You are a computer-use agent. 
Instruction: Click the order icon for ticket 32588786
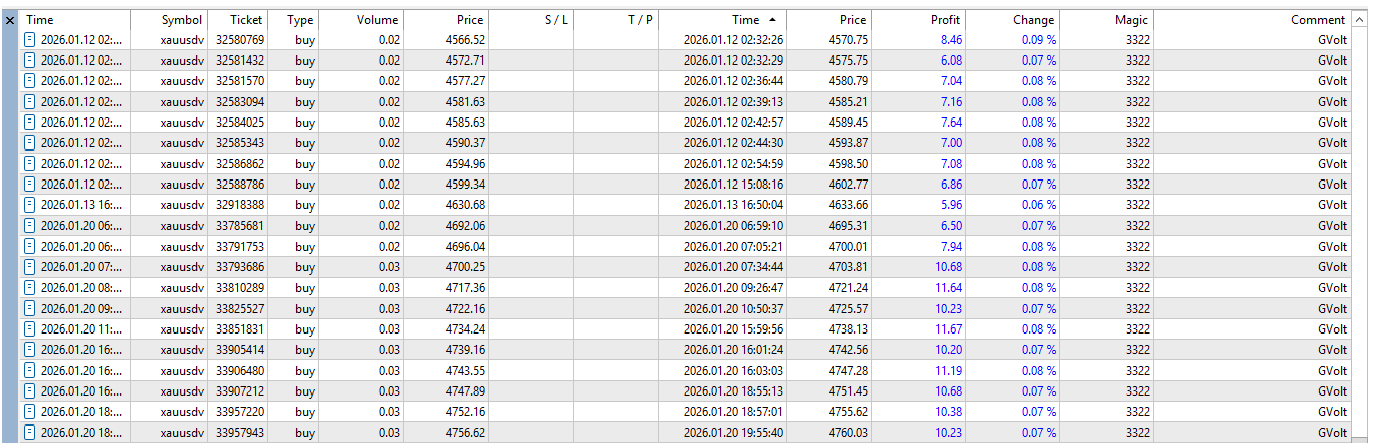[x=30, y=185]
